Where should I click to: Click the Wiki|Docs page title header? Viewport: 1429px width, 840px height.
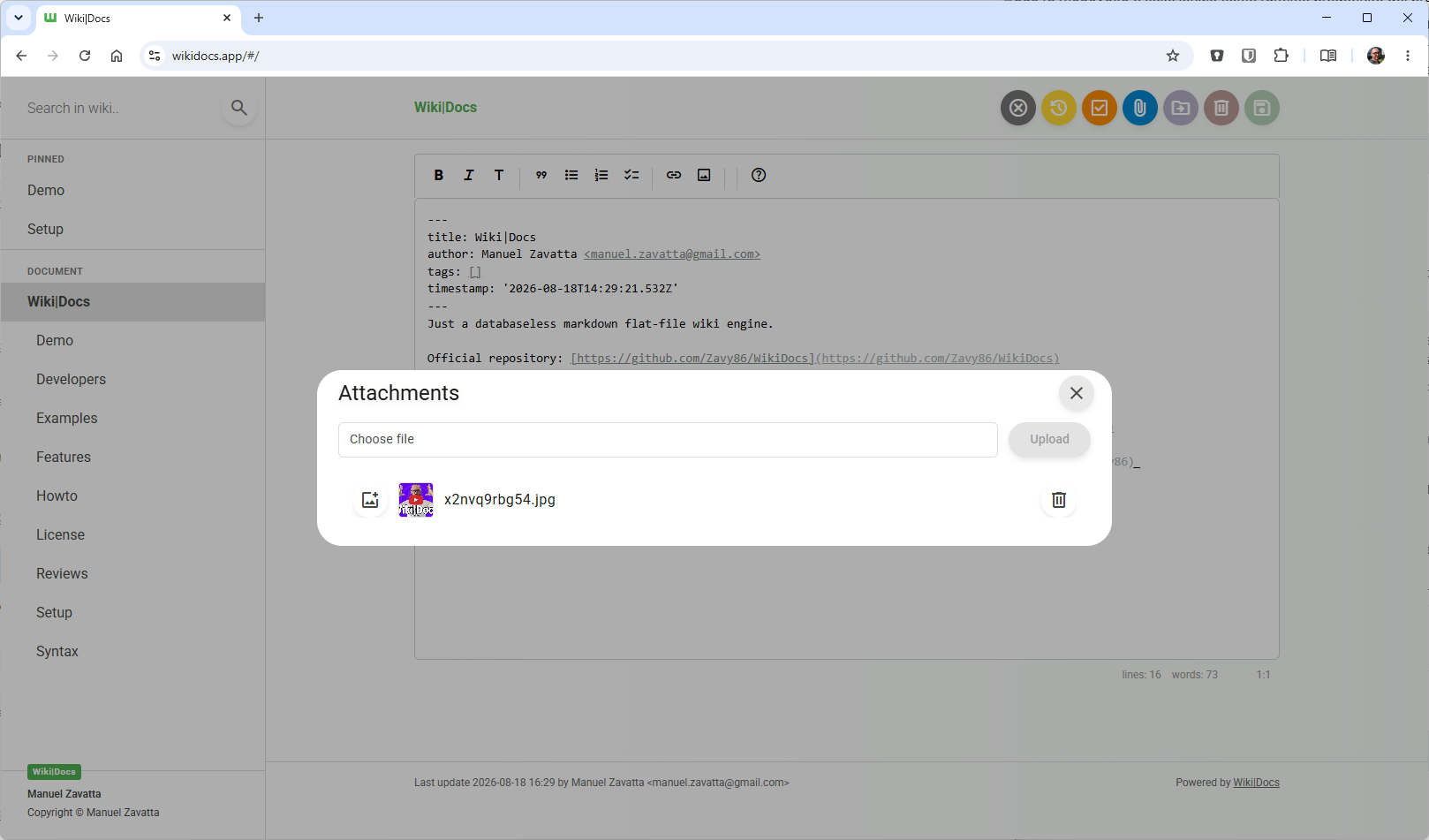tap(445, 107)
